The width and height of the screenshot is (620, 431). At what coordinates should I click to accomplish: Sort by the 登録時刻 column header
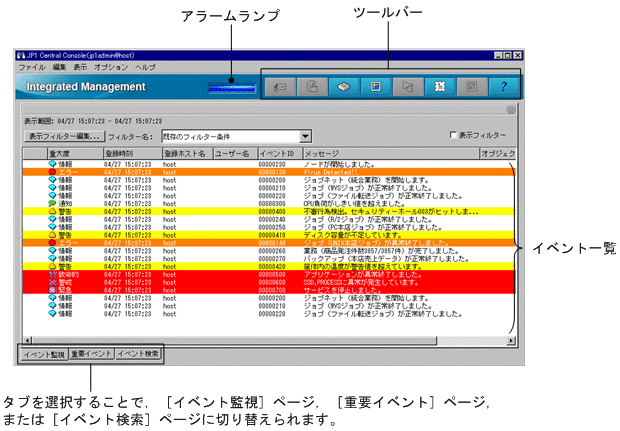[x=132, y=153]
